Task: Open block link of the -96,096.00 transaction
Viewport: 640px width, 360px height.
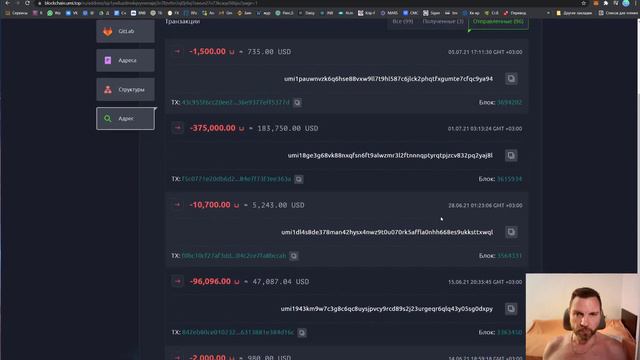Action: (x=509, y=333)
